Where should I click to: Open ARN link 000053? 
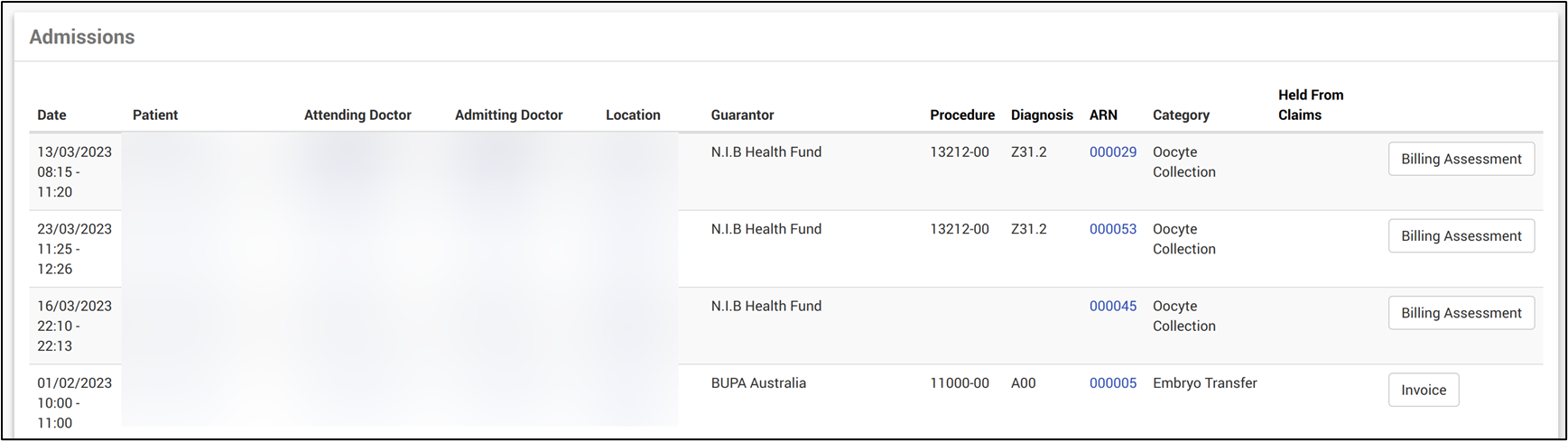[1112, 229]
